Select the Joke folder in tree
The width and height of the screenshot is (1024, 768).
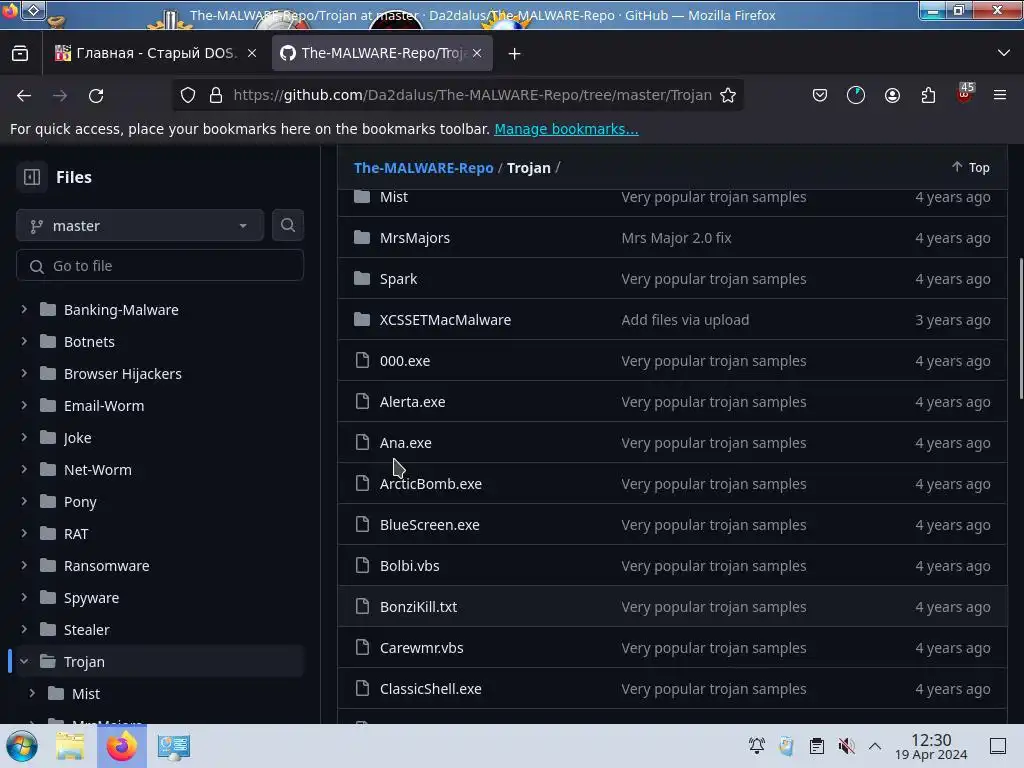[x=77, y=438]
